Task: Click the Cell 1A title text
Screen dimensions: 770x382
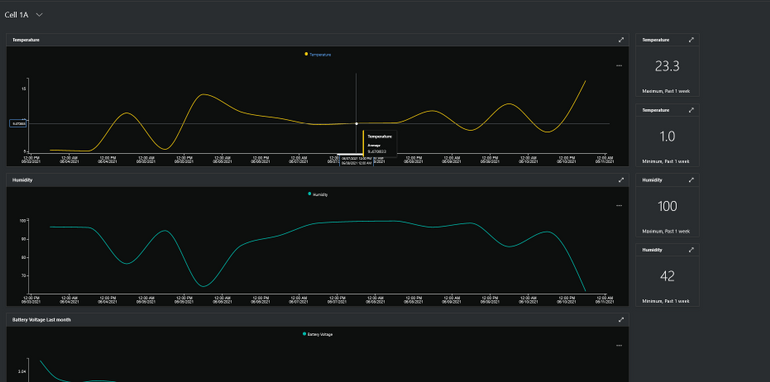Action: [16, 15]
